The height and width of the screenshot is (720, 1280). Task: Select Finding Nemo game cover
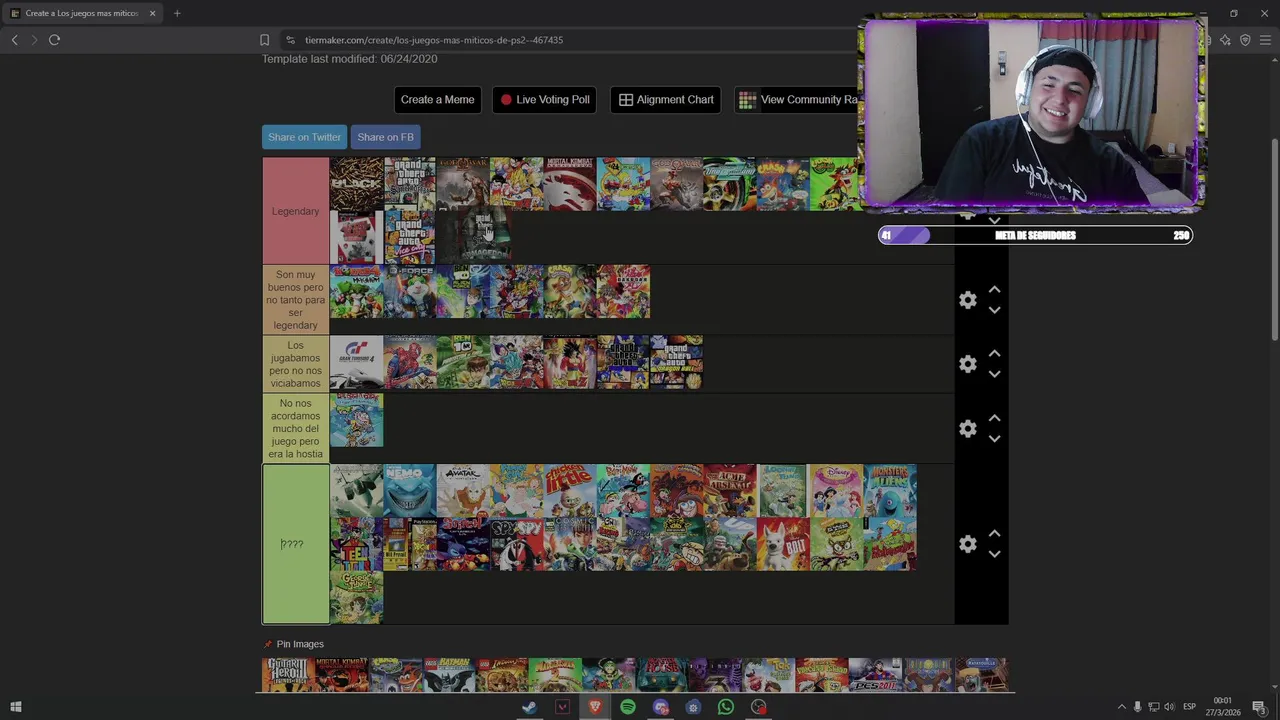coord(410,491)
